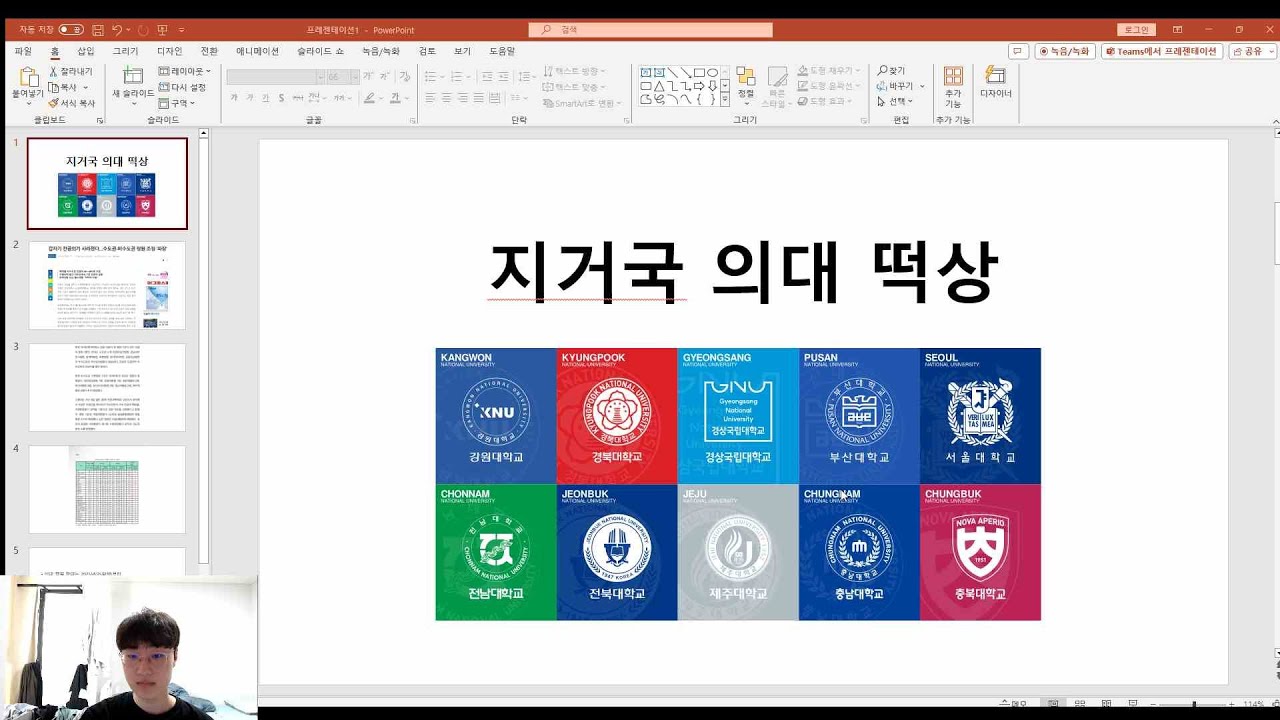The image size is (1280, 720).
Task: Switch to the 삽입 (Insert) tab
Action: (86, 51)
